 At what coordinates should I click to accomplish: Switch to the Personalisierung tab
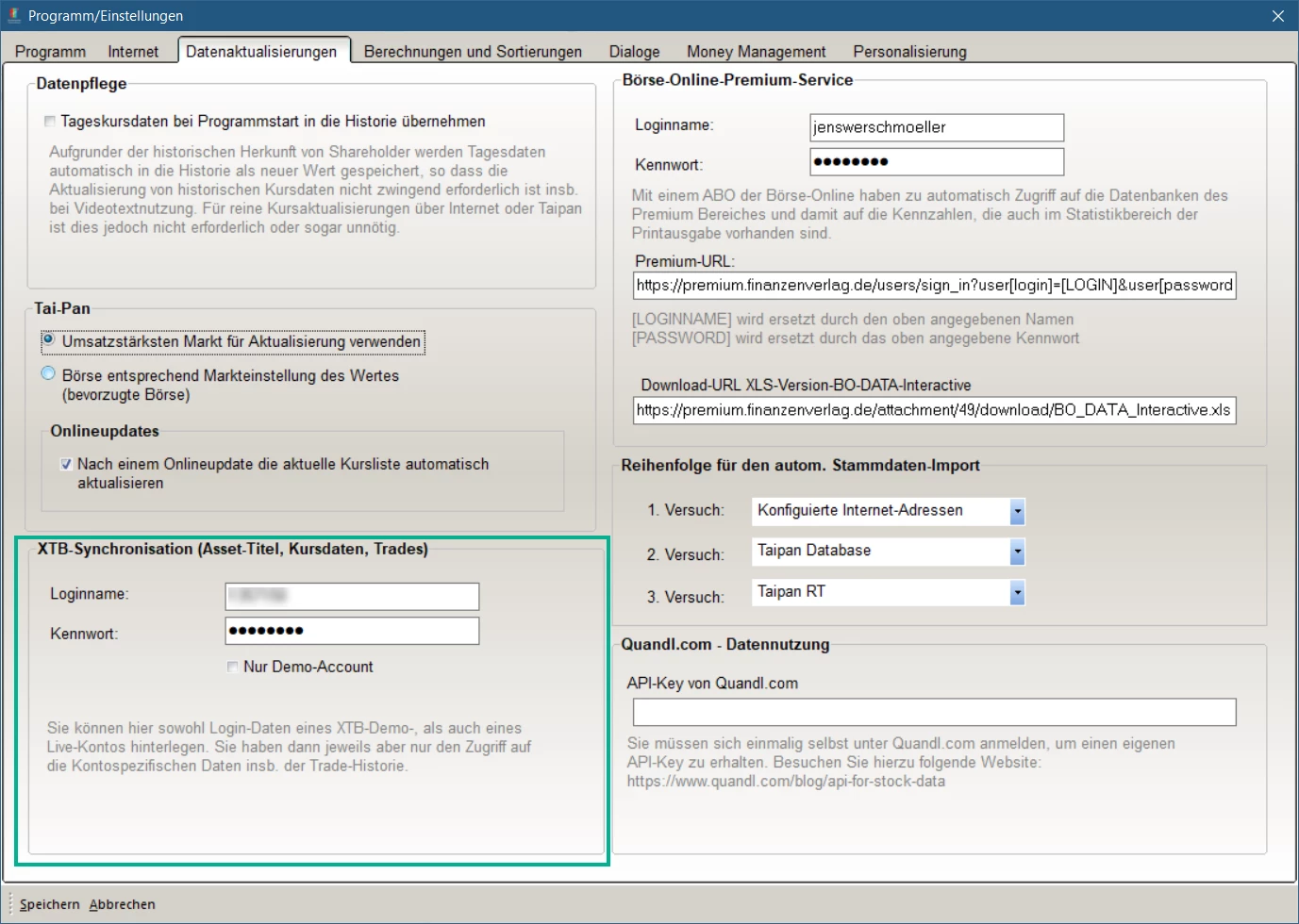coord(909,52)
